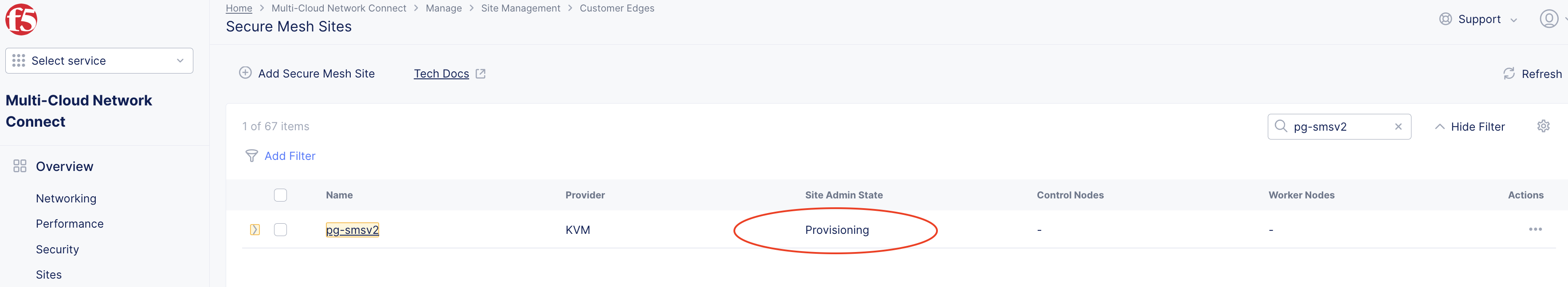Click the Home breadcrumb link

239,8
